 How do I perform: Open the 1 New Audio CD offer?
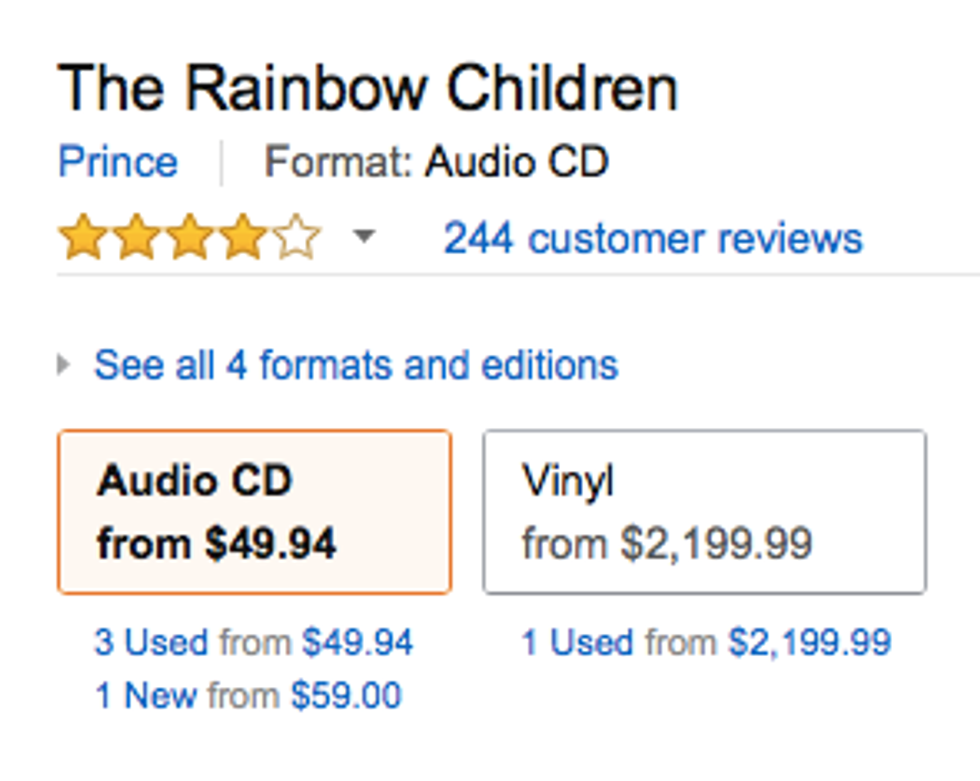coord(146,695)
